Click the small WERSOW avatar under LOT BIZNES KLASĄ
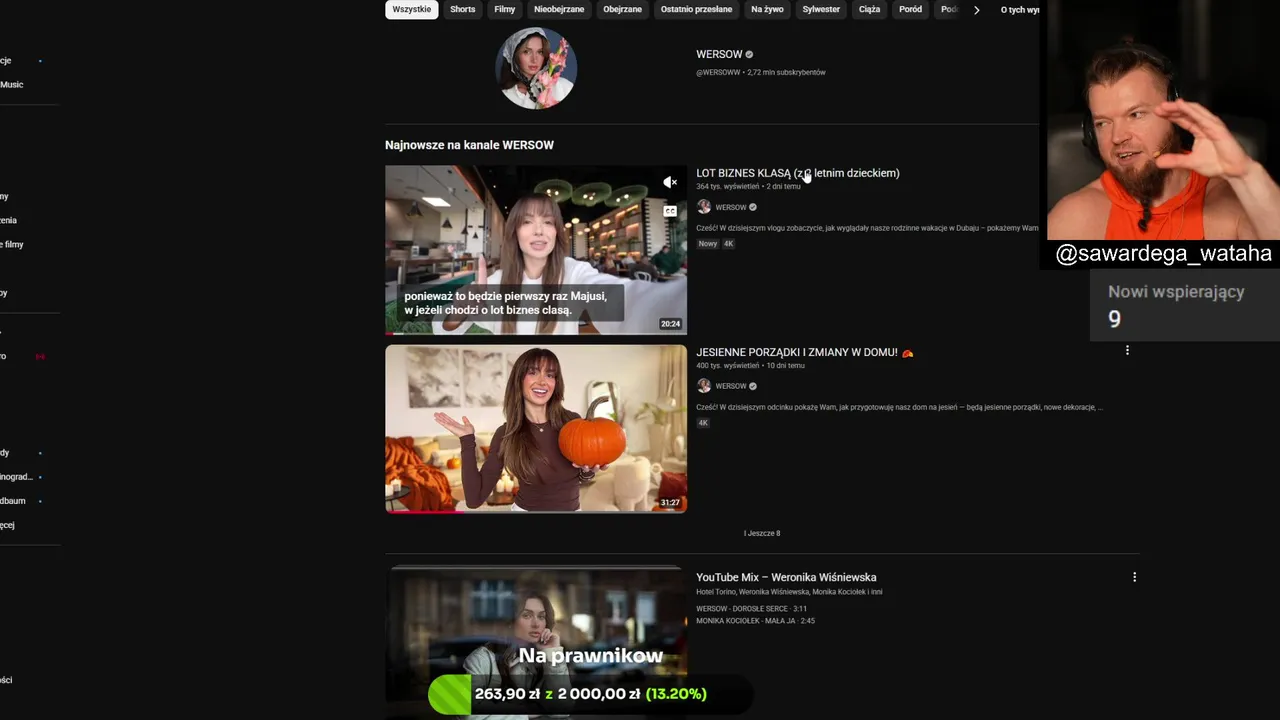Viewport: 1280px width, 720px height. 704,207
